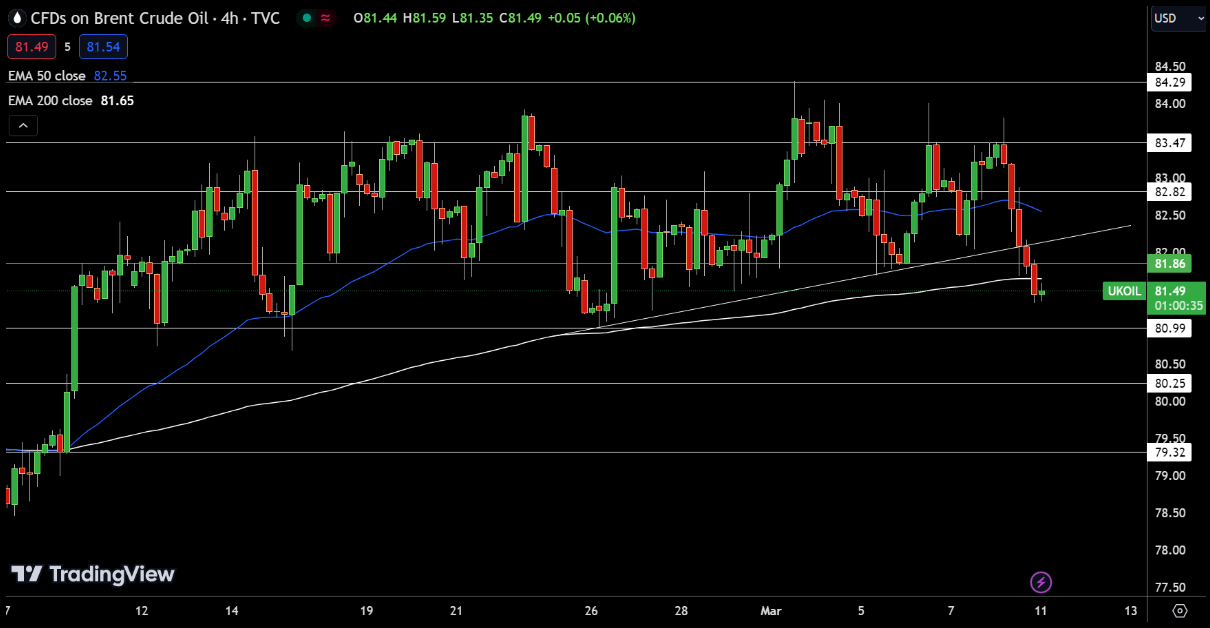The width and height of the screenshot is (1210, 628).
Task: Click the TradingView logo
Action: click(x=92, y=574)
